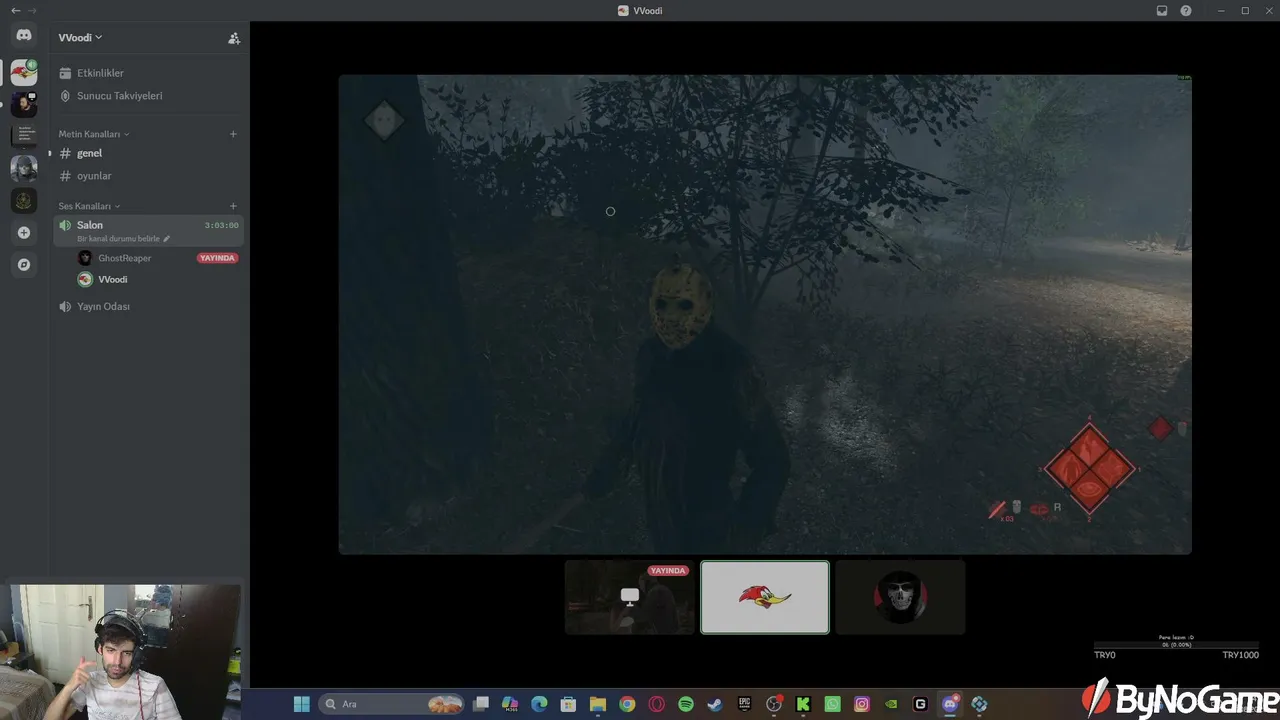The image size is (1280, 720).
Task: Click "Bir kanal durumu belirle" status text
Action: coord(119,239)
